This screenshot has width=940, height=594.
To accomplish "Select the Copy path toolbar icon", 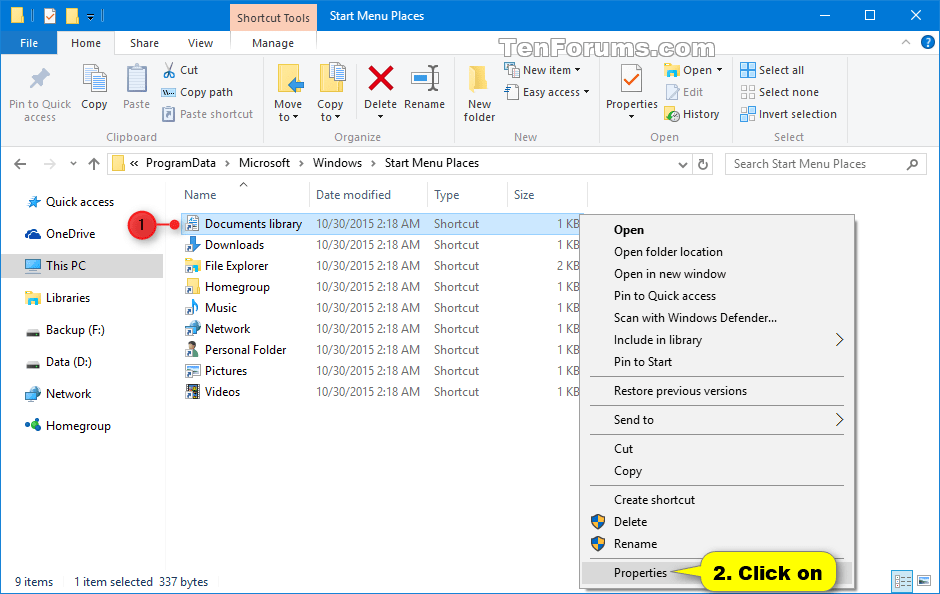I will [x=197, y=91].
